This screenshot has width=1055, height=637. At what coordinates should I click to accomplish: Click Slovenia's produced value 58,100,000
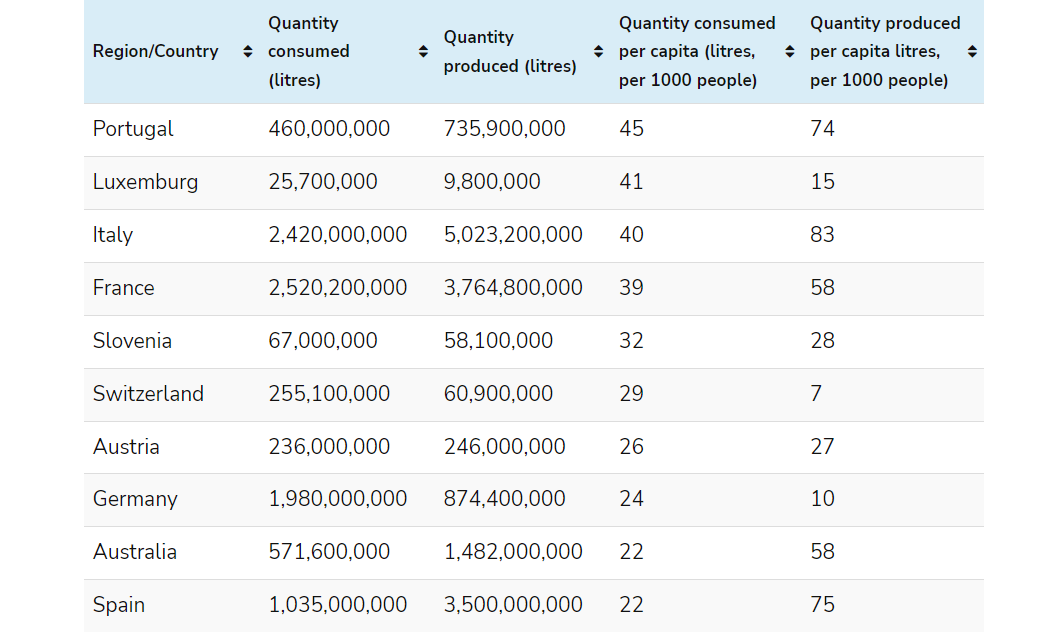point(499,341)
